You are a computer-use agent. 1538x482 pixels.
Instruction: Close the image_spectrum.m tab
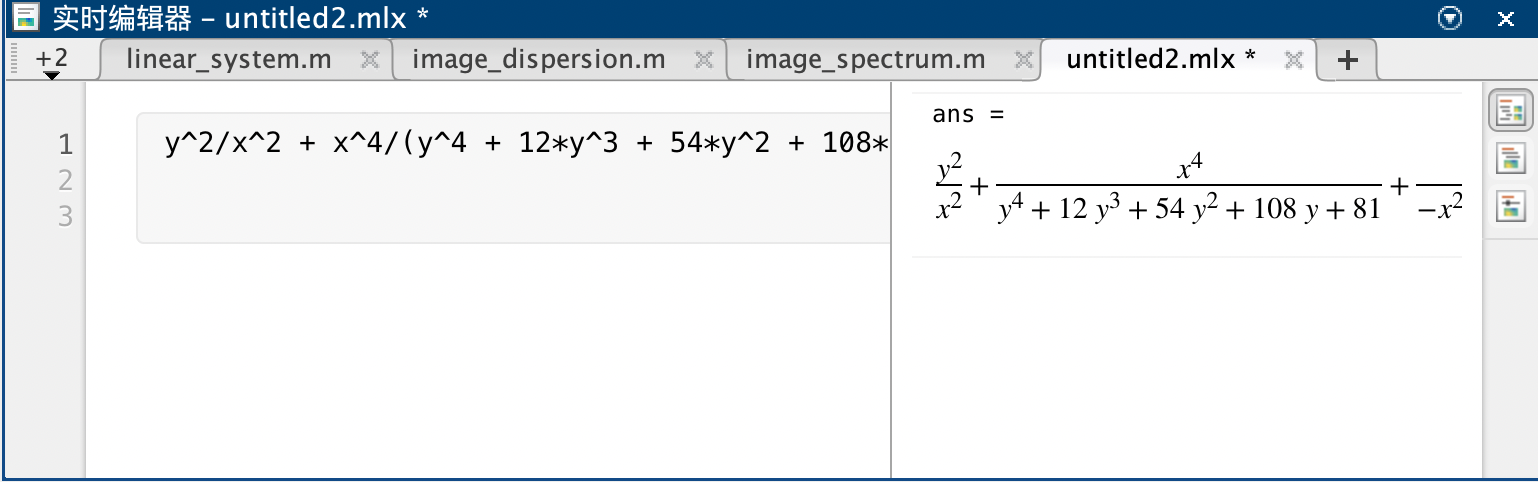[1023, 60]
